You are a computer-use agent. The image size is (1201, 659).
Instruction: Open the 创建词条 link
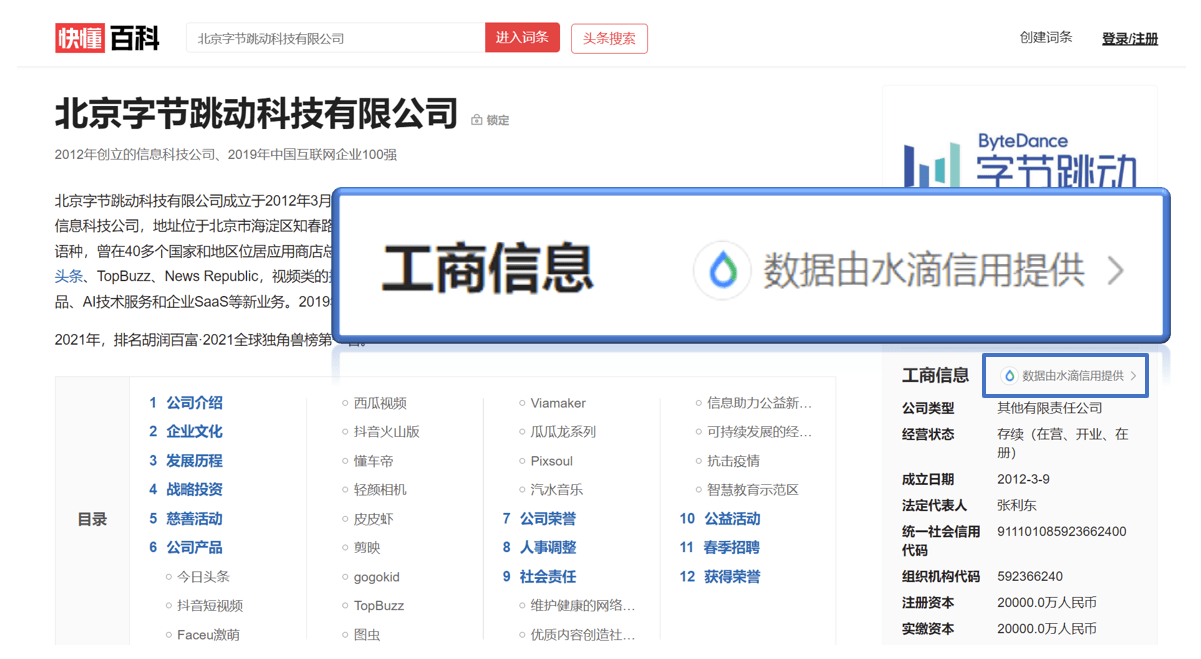point(1046,37)
